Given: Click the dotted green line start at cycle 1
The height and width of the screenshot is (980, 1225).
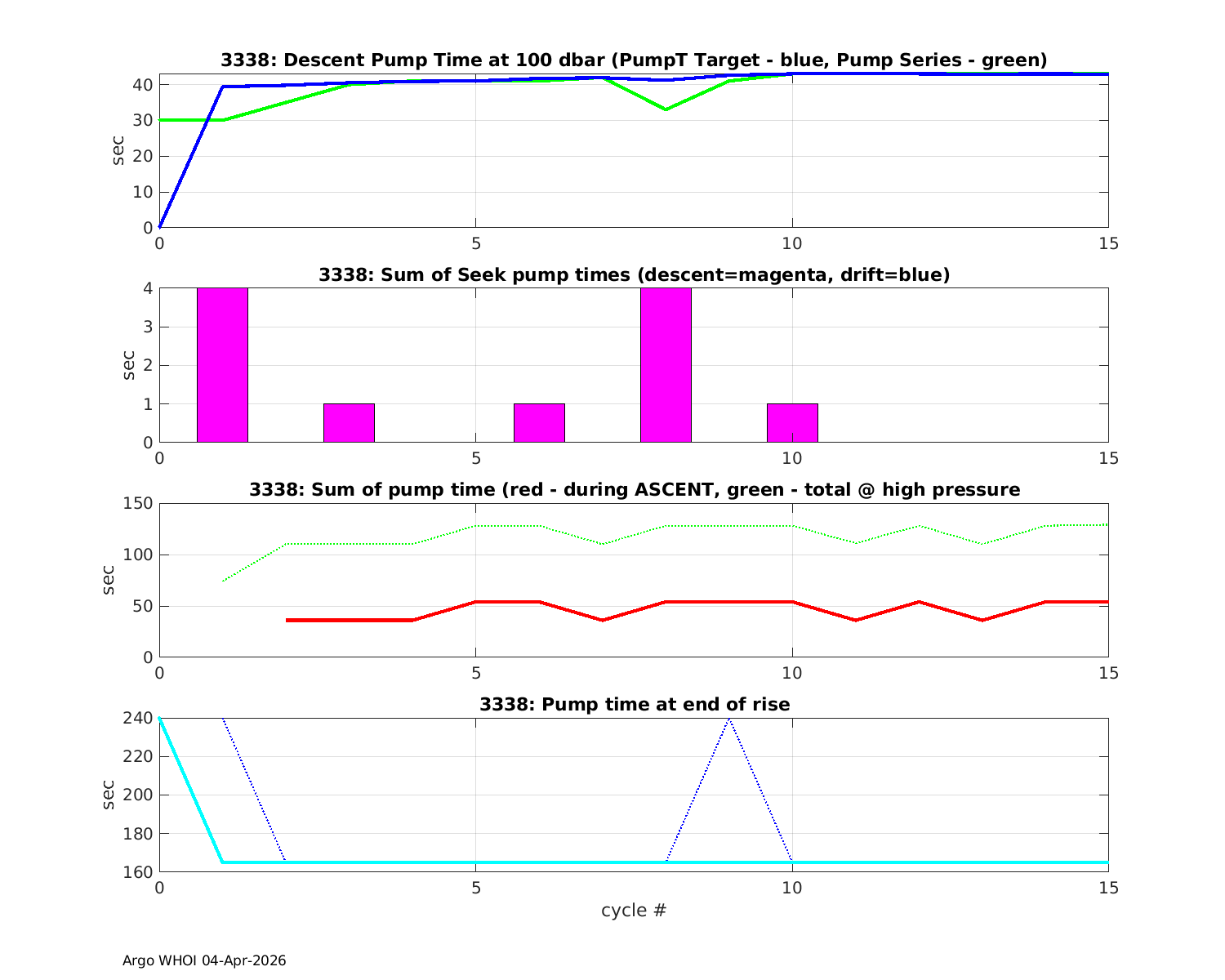Looking at the screenshot, I should coord(224,581).
